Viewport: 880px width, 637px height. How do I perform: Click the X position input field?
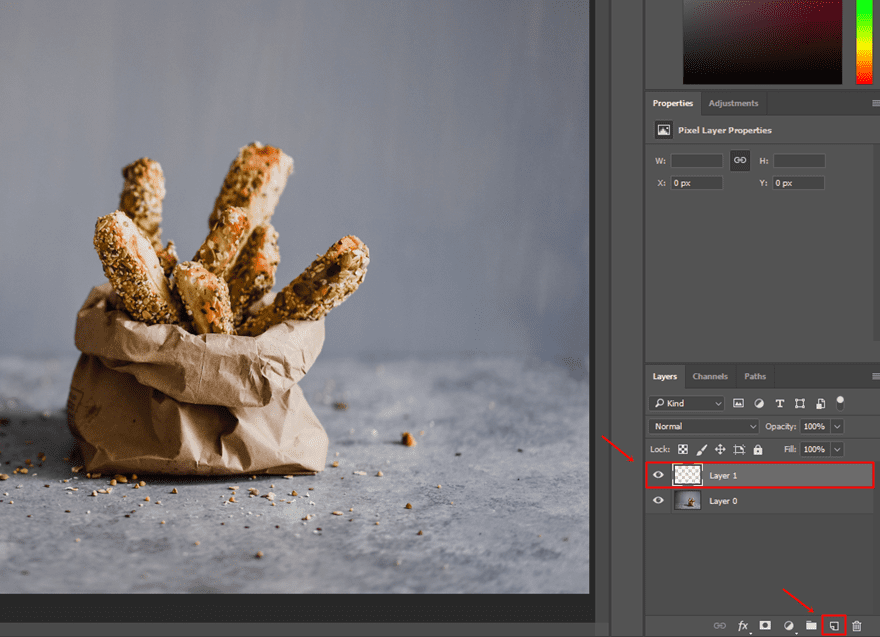point(696,183)
